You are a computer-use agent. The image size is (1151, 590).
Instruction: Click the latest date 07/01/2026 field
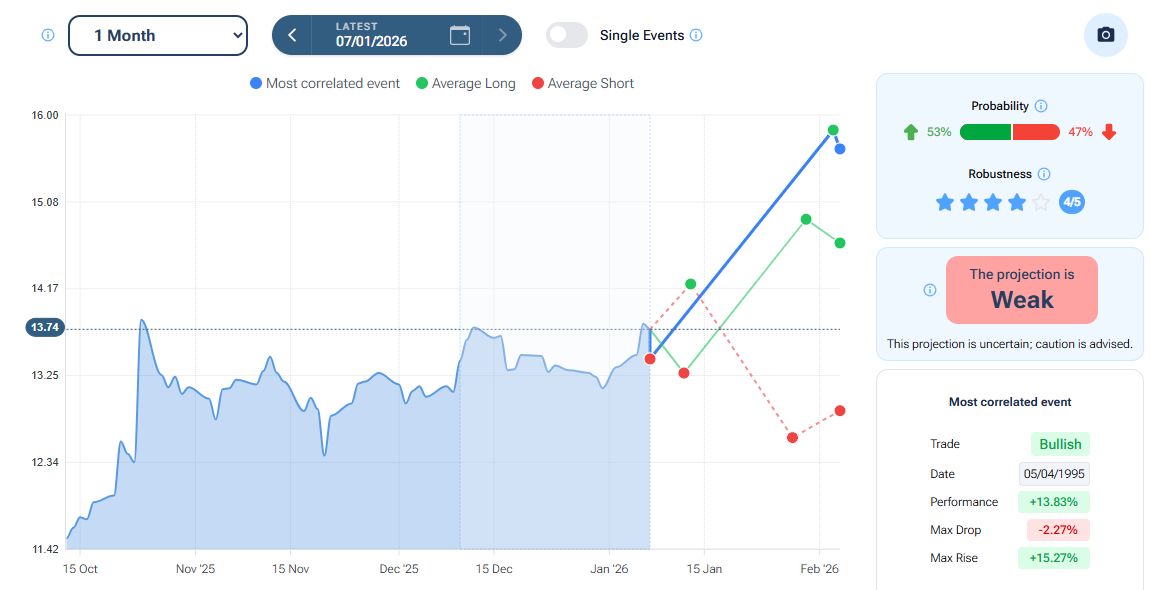pyautogui.click(x=371, y=35)
